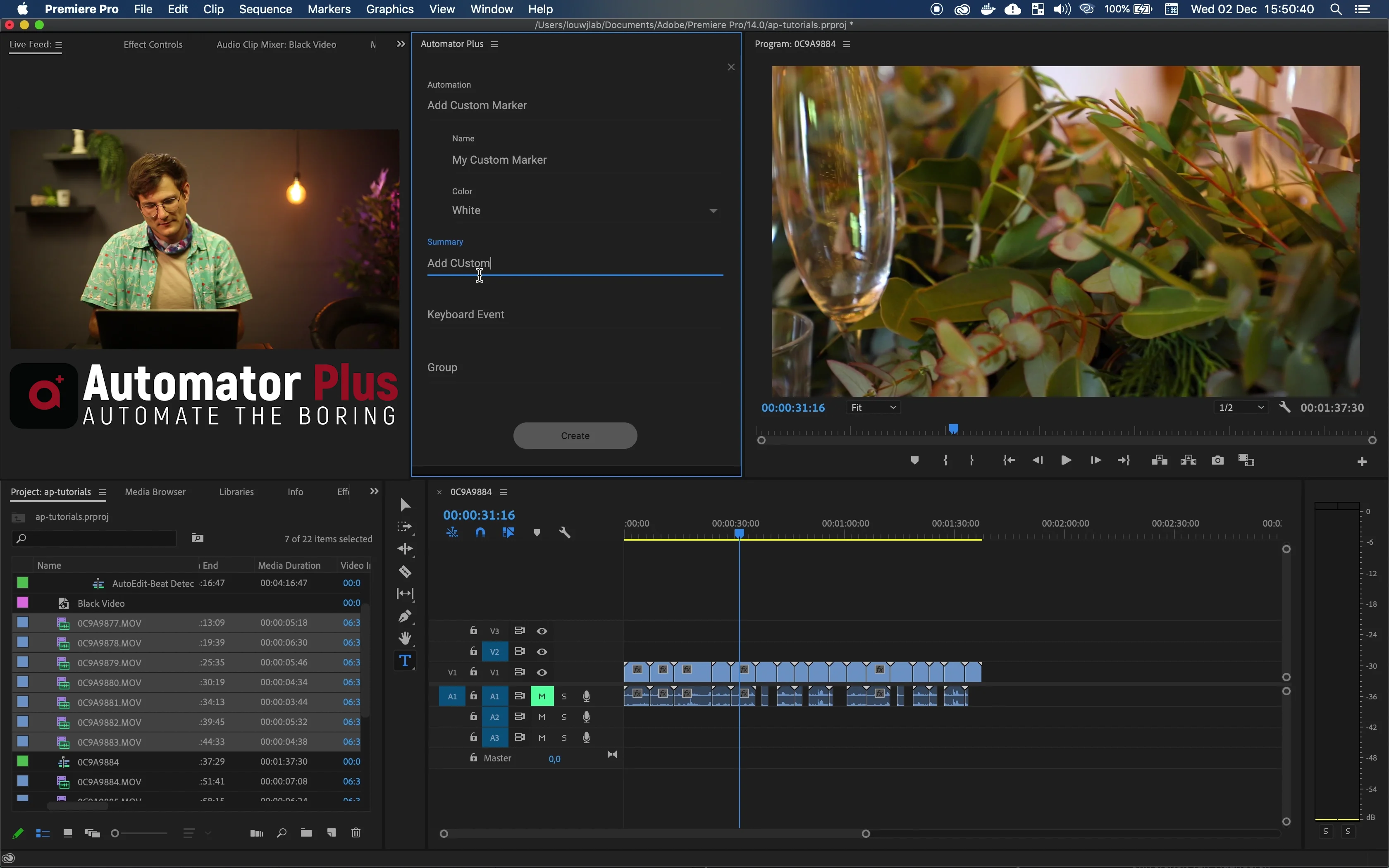Viewport: 1389px width, 868px height.
Task: Select the Type tool in the timeline toolbar
Action: pyautogui.click(x=405, y=661)
